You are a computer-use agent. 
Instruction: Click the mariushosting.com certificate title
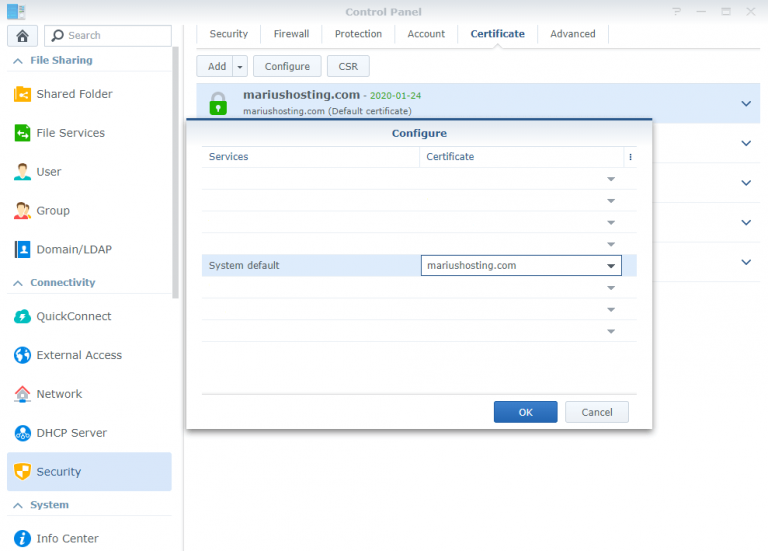(301, 95)
